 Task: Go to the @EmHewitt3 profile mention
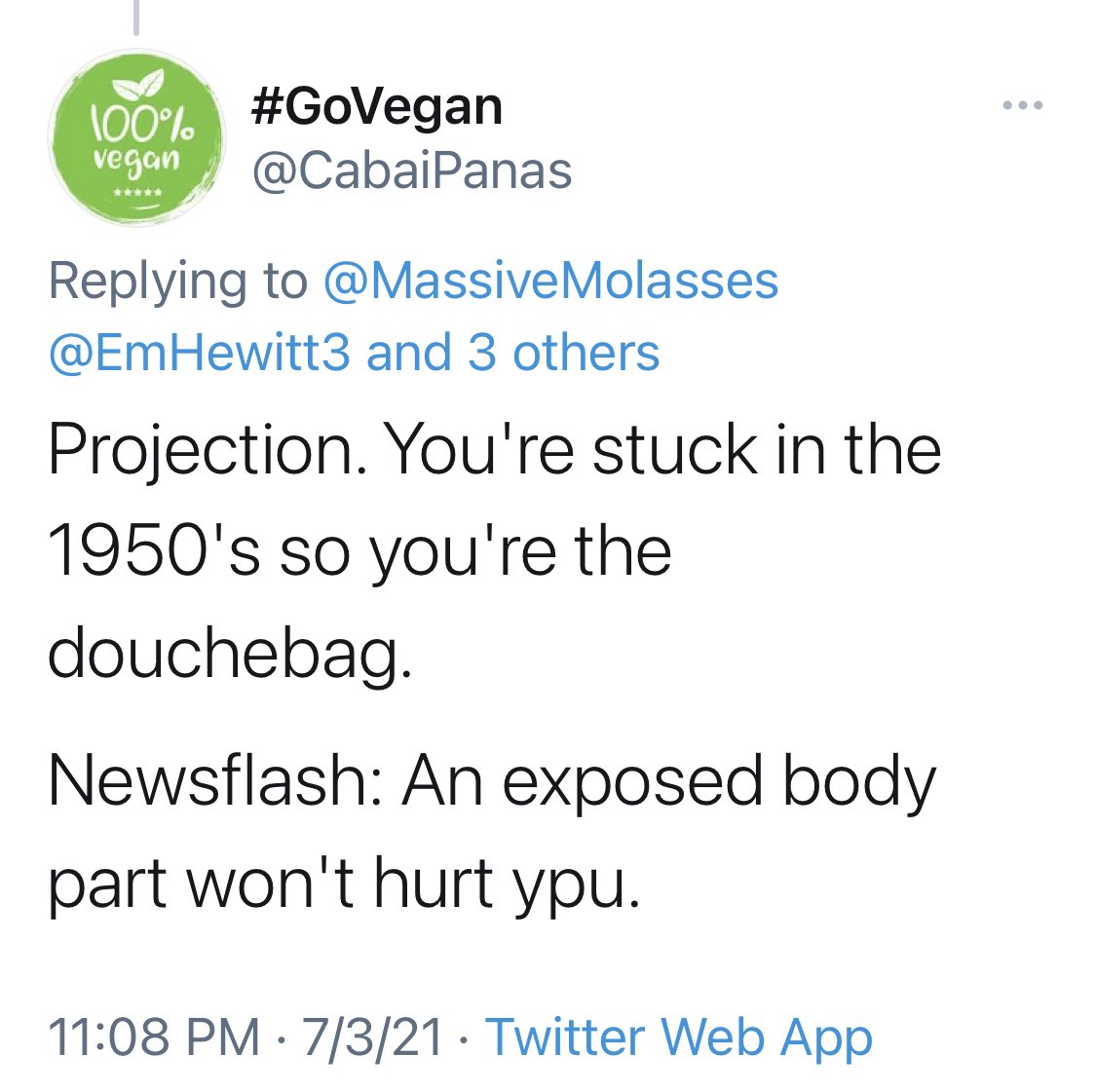(199, 353)
